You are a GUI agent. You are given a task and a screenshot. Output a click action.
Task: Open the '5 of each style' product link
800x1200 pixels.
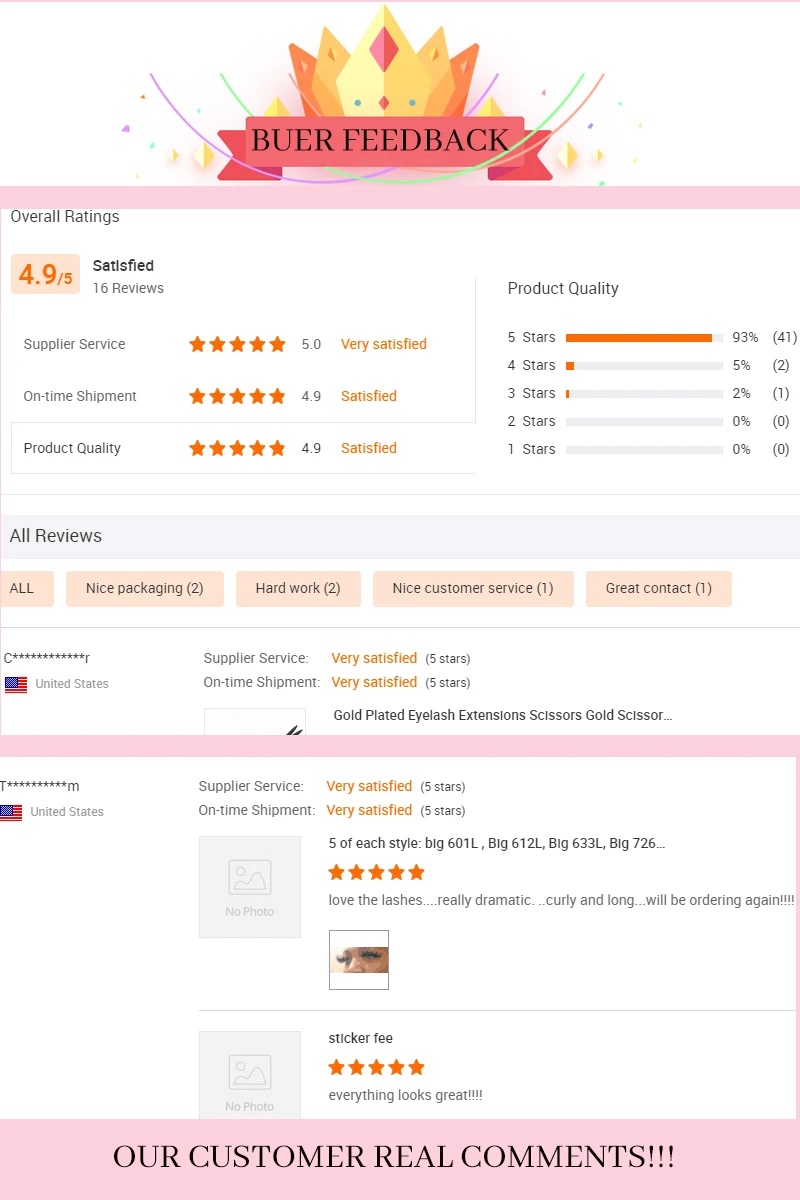tap(496, 843)
